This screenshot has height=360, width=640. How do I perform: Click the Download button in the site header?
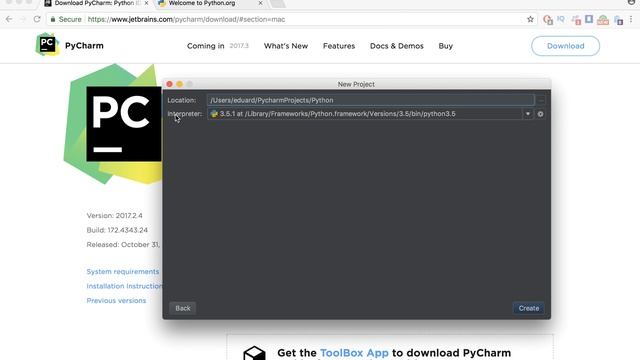click(x=565, y=46)
